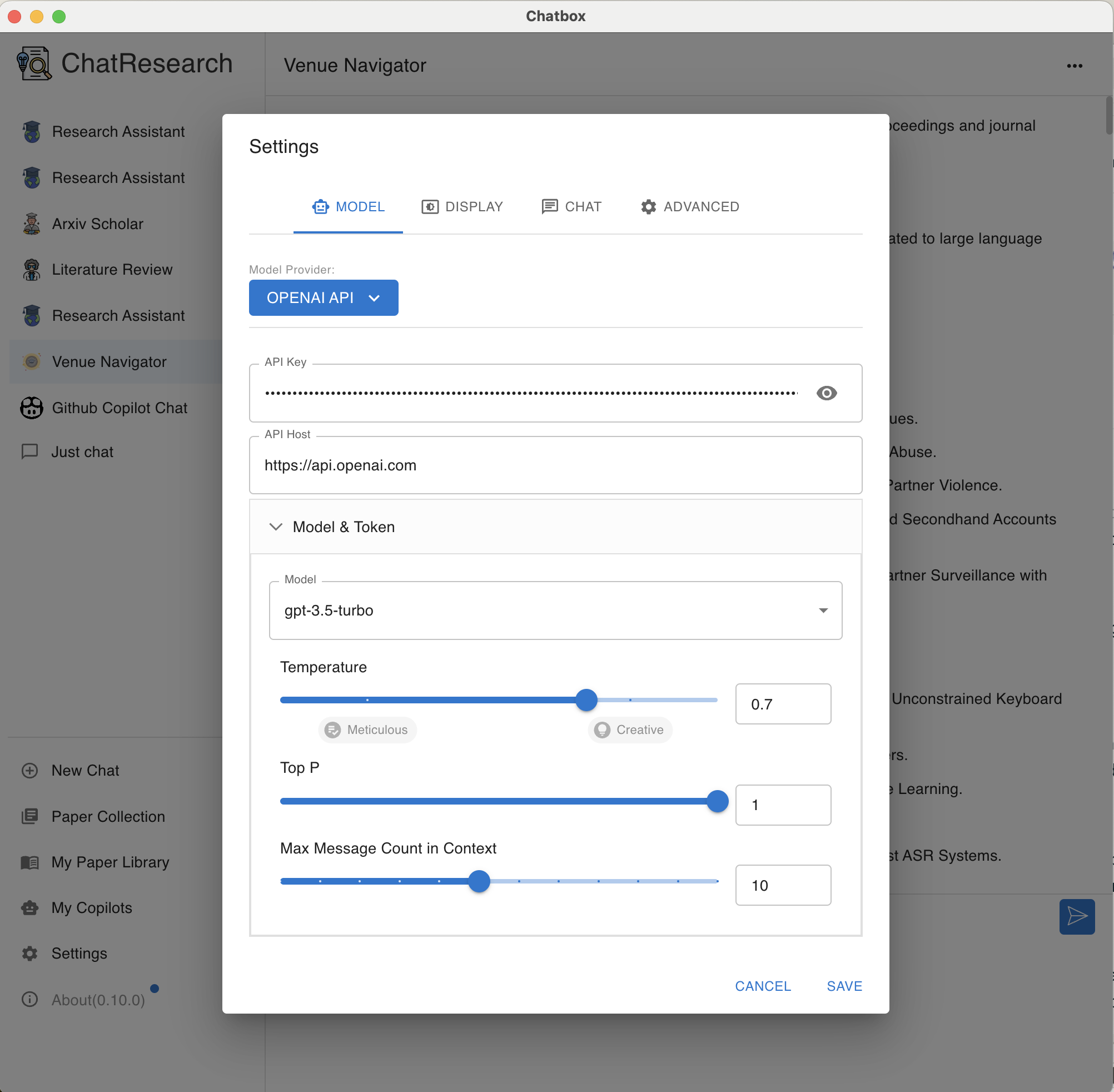Click the Literature Review chat label
This screenshot has height=1092, width=1114.
click(112, 270)
